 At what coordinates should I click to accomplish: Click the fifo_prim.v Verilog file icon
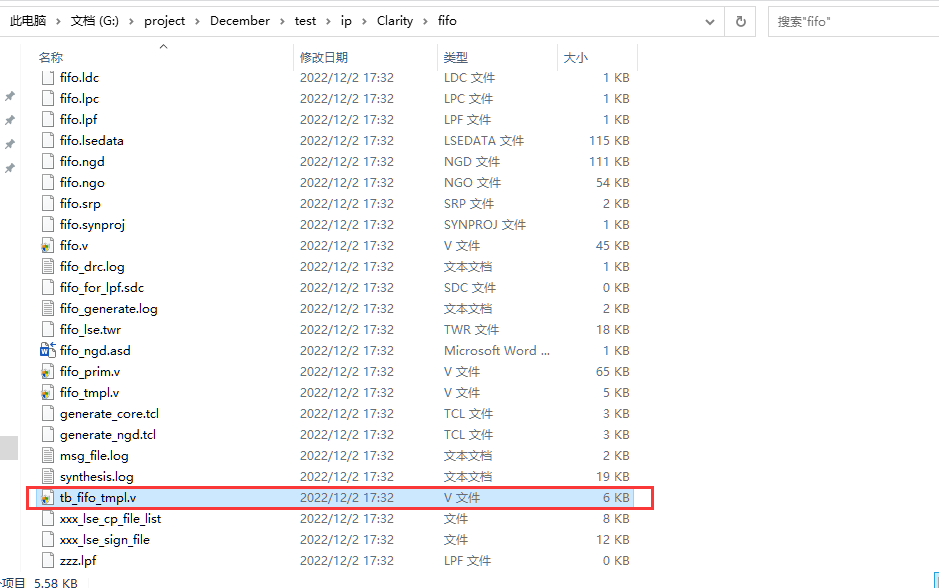pos(48,372)
